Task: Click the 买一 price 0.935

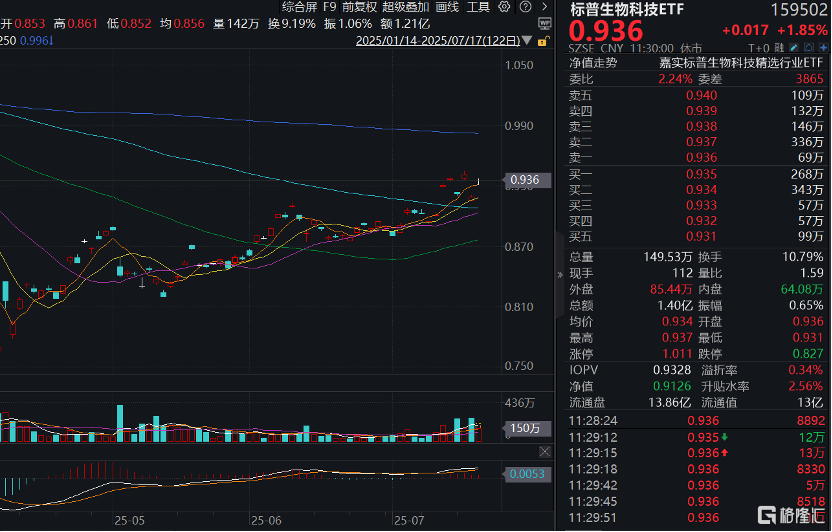Action: [x=701, y=174]
